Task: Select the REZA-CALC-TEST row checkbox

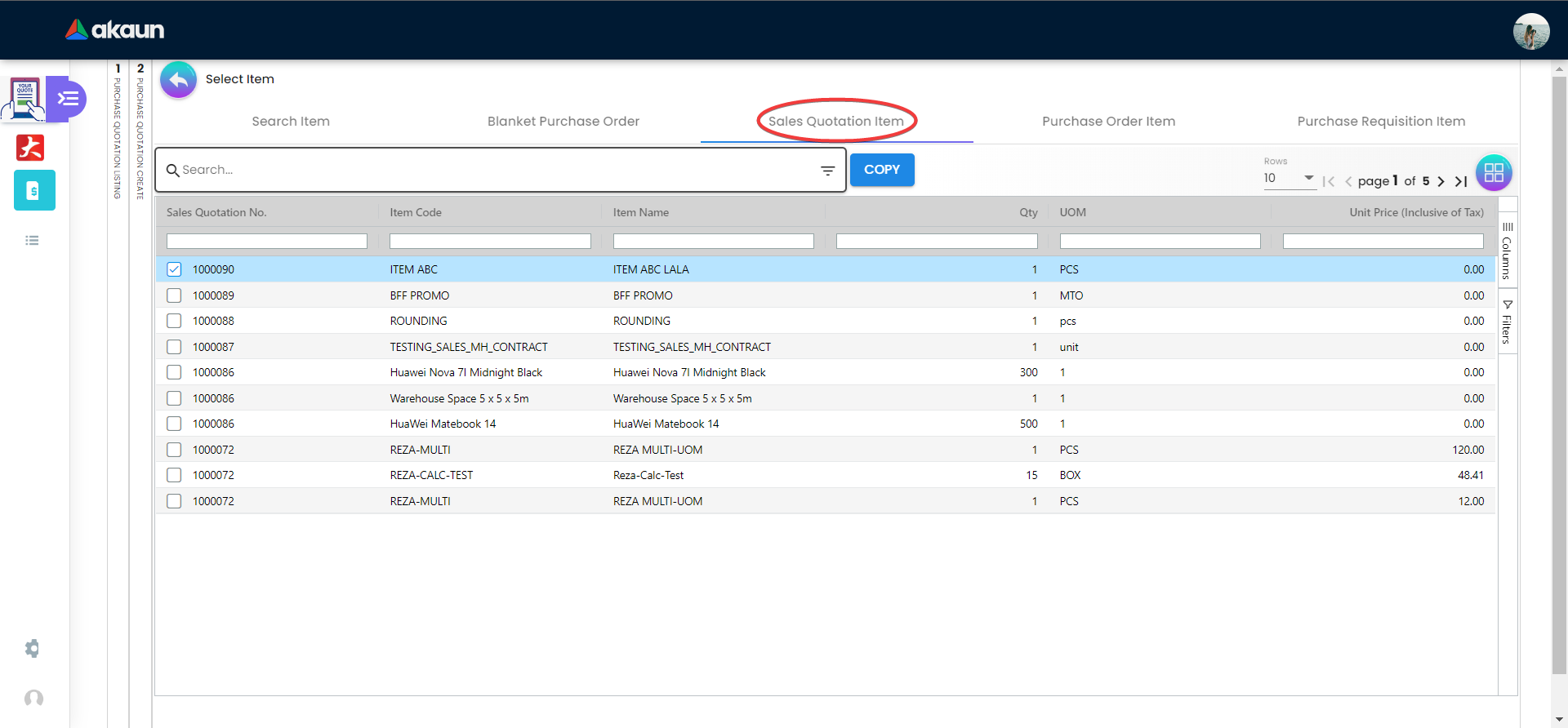Action: (174, 475)
